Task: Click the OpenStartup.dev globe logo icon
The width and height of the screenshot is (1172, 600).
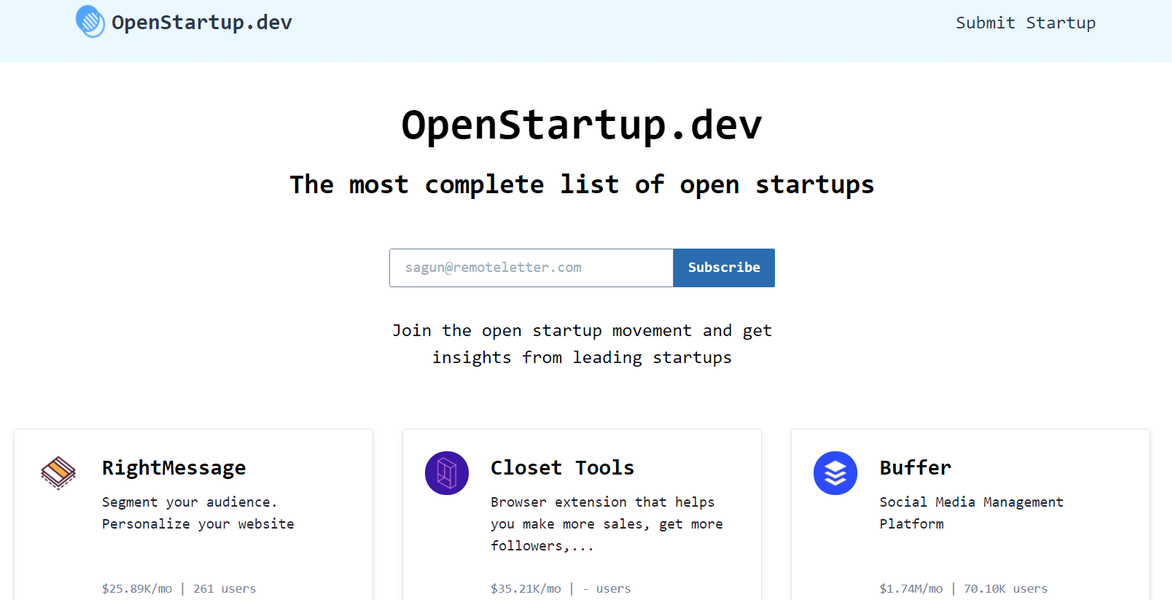Action: tap(90, 21)
